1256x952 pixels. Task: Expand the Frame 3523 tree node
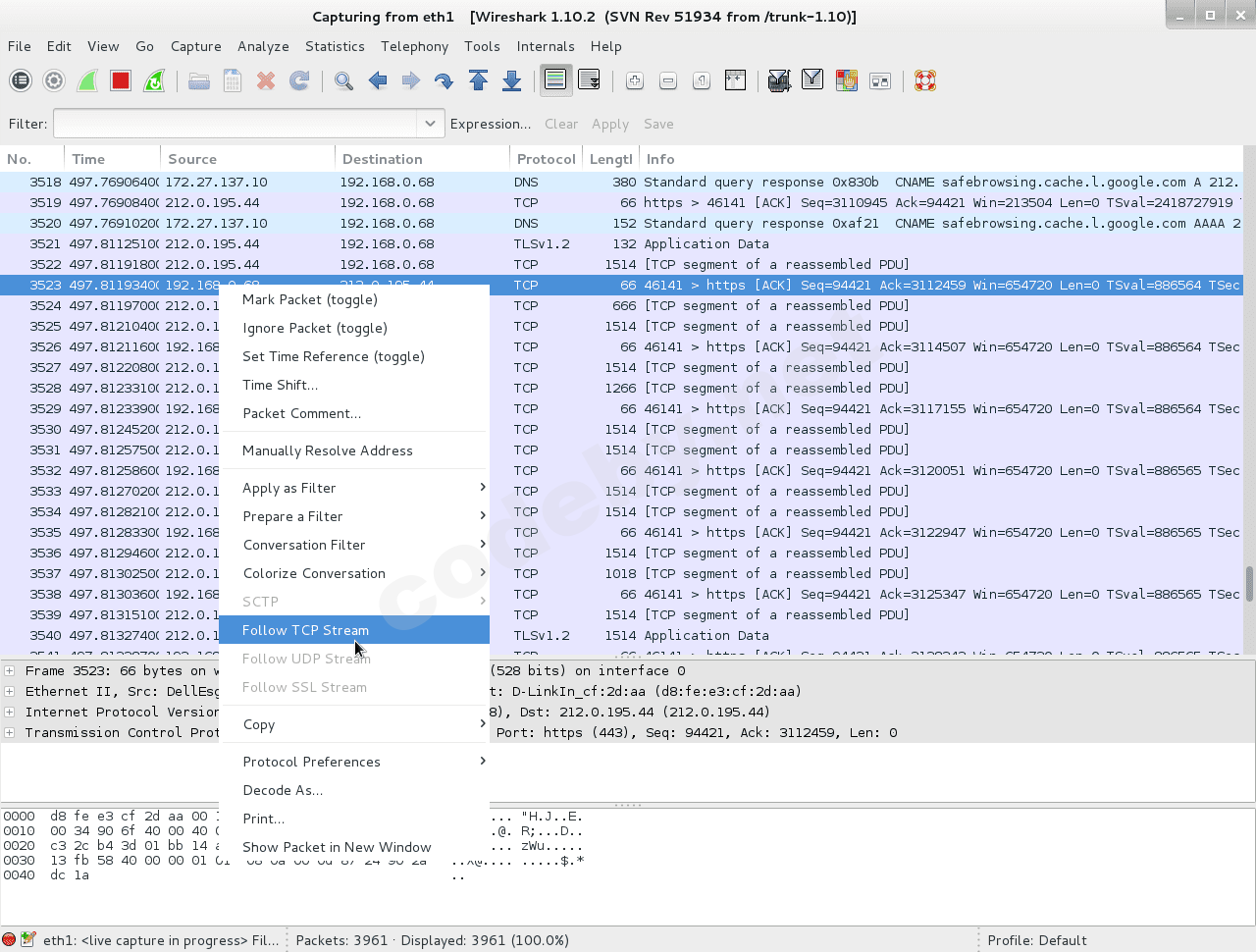coord(10,671)
